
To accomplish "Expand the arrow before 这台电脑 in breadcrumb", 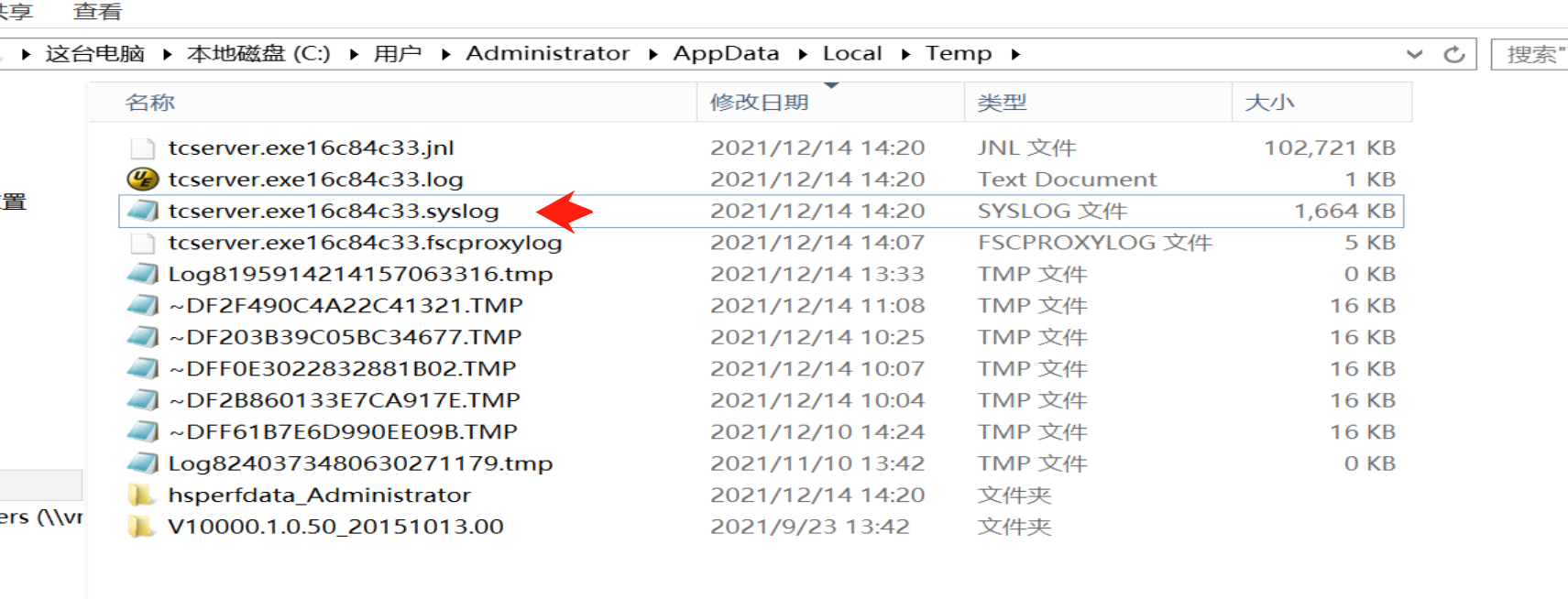I will click(x=26, y=54).
